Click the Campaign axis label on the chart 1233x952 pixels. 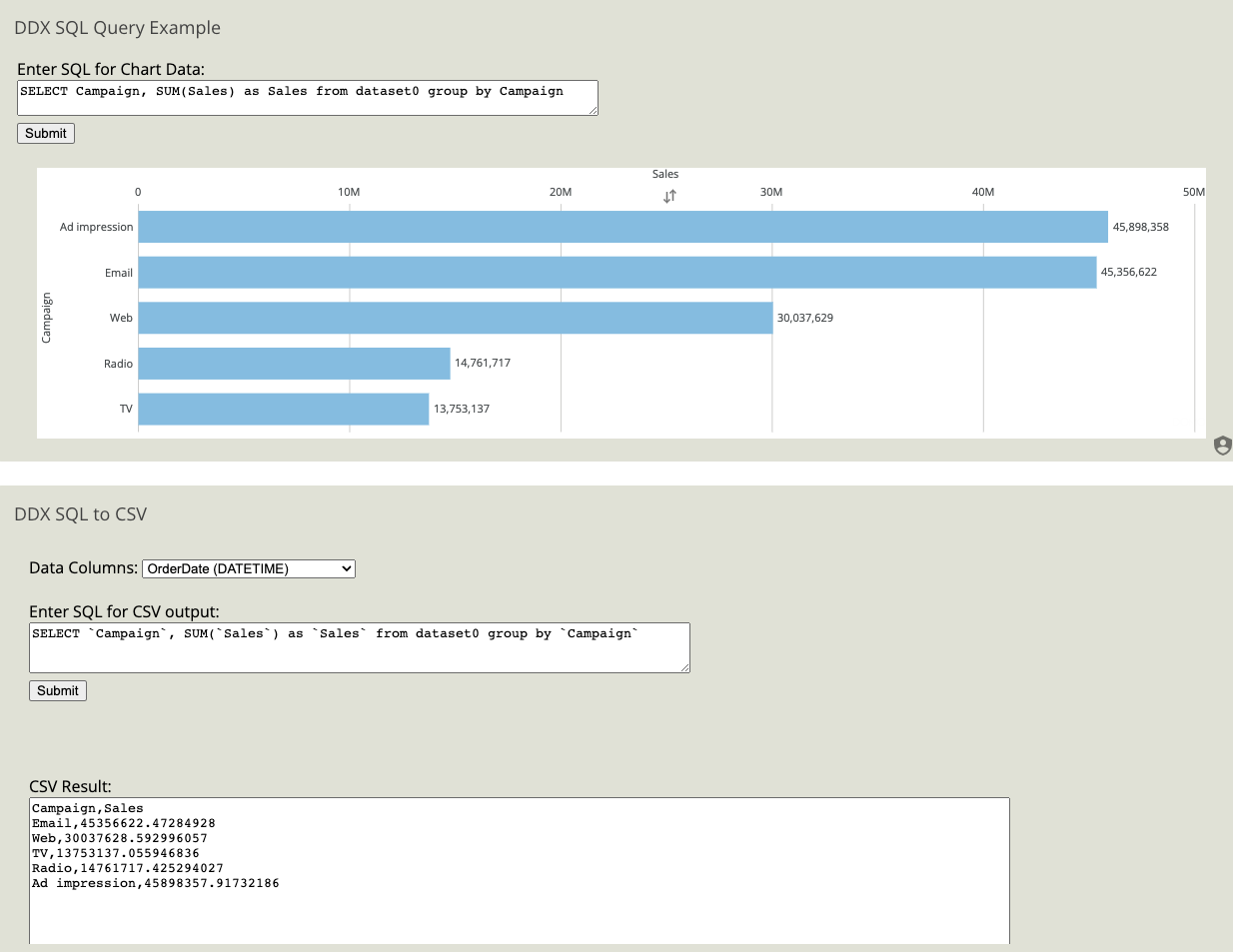46,318
